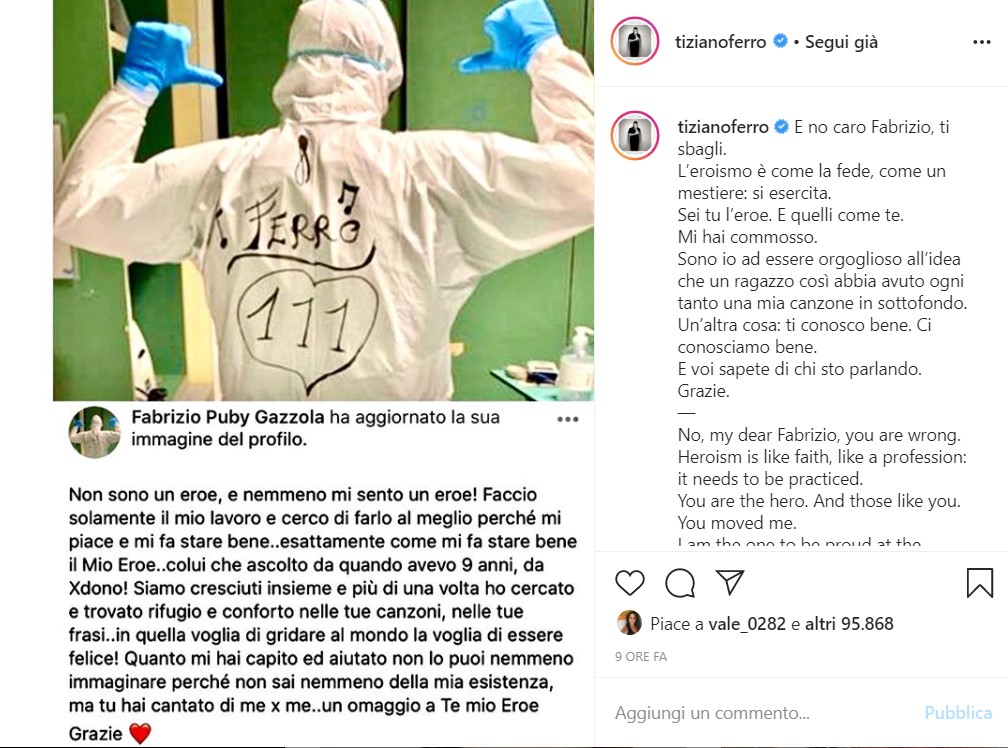Toggle the Segui già following status

click(x=842, y=42)
